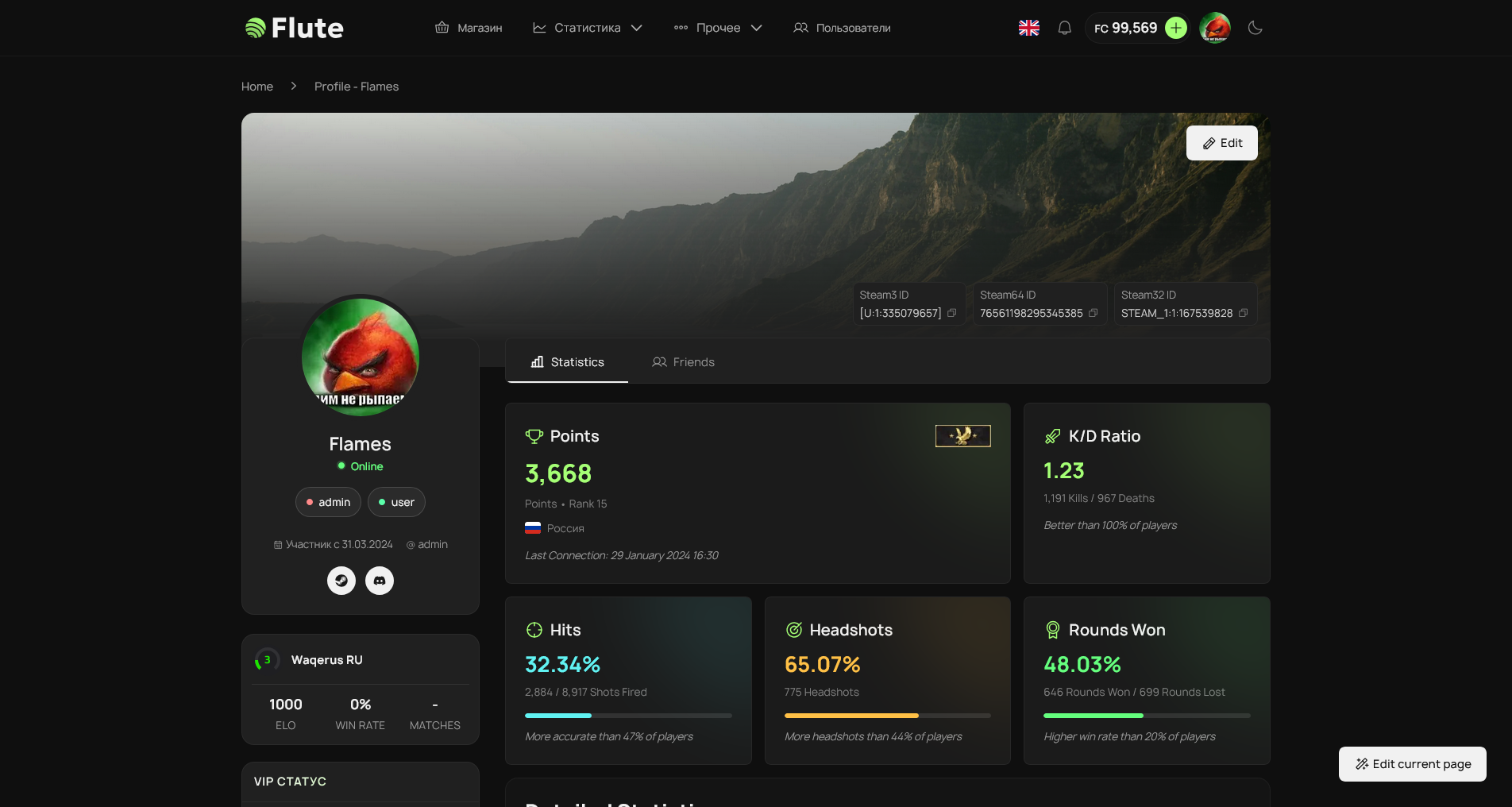
Task: Go to the Пользователи page
Action: tap(842, 28)
